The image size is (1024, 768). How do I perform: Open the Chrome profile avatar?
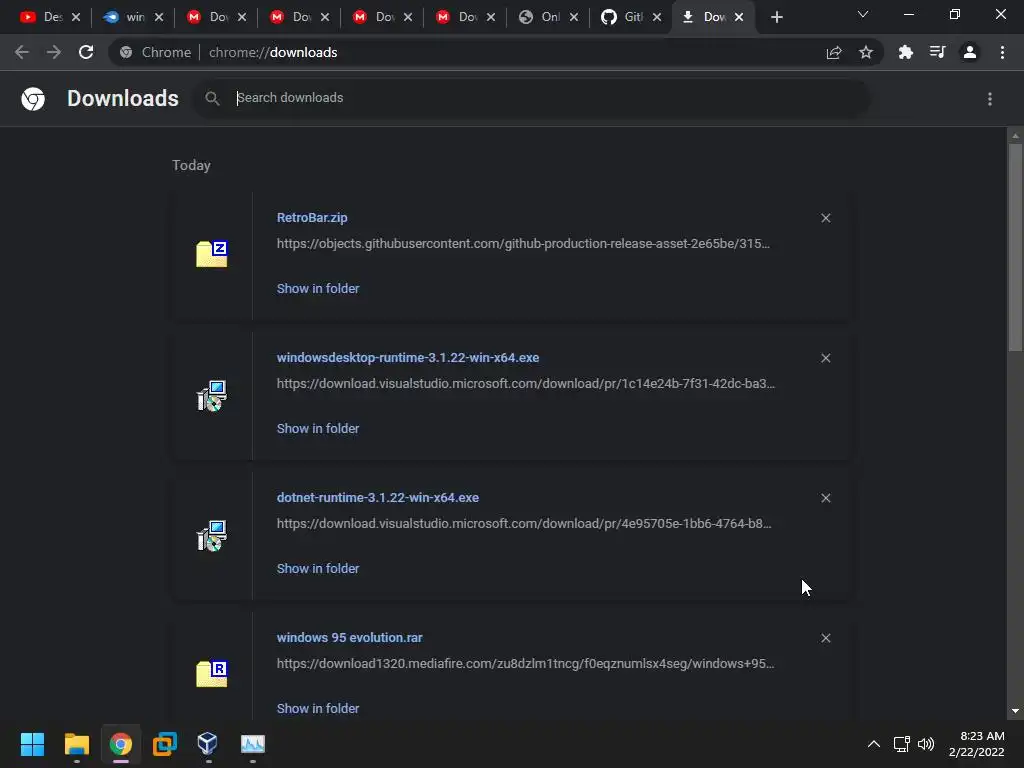(x=970, y=52)
